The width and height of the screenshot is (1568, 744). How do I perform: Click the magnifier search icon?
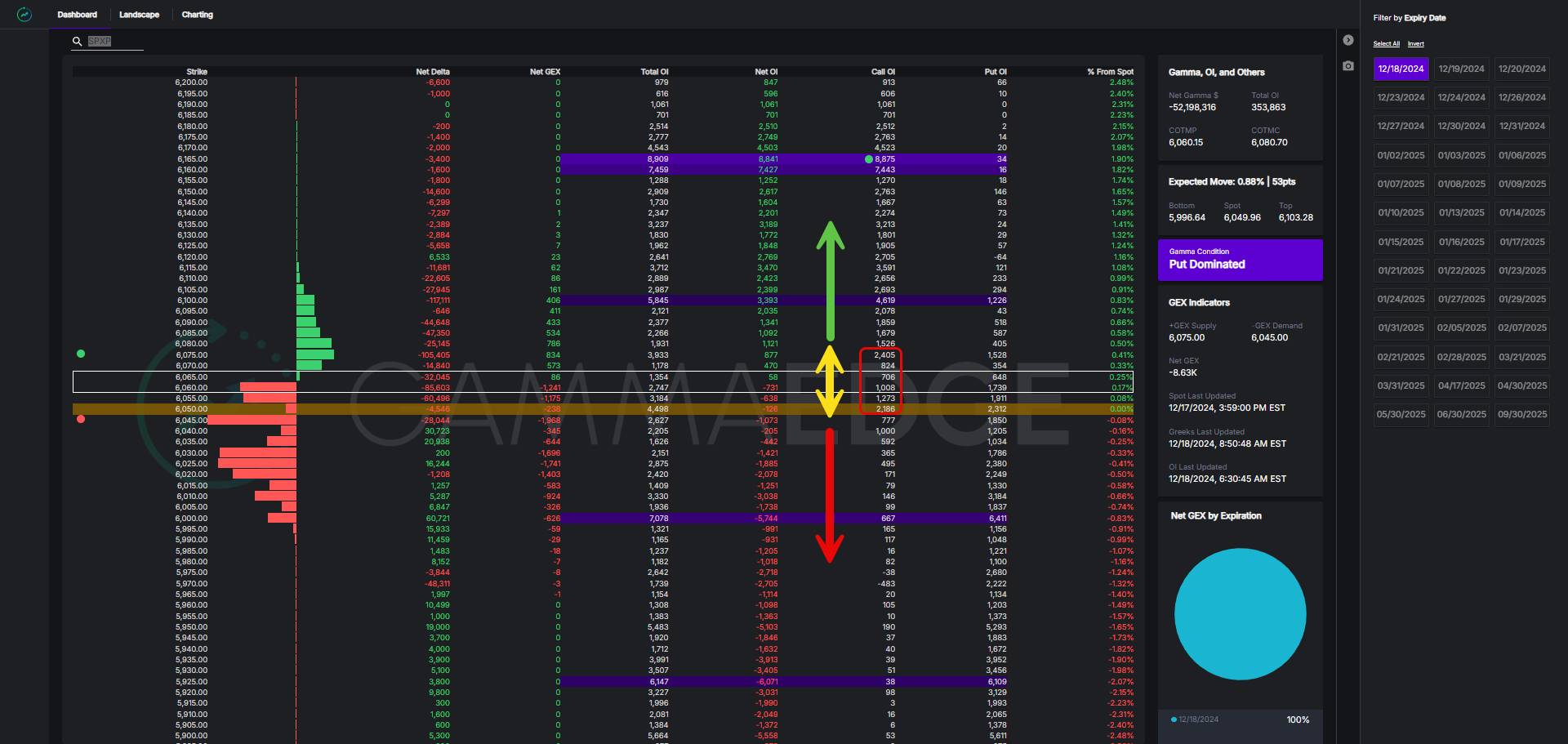(77, 41)
